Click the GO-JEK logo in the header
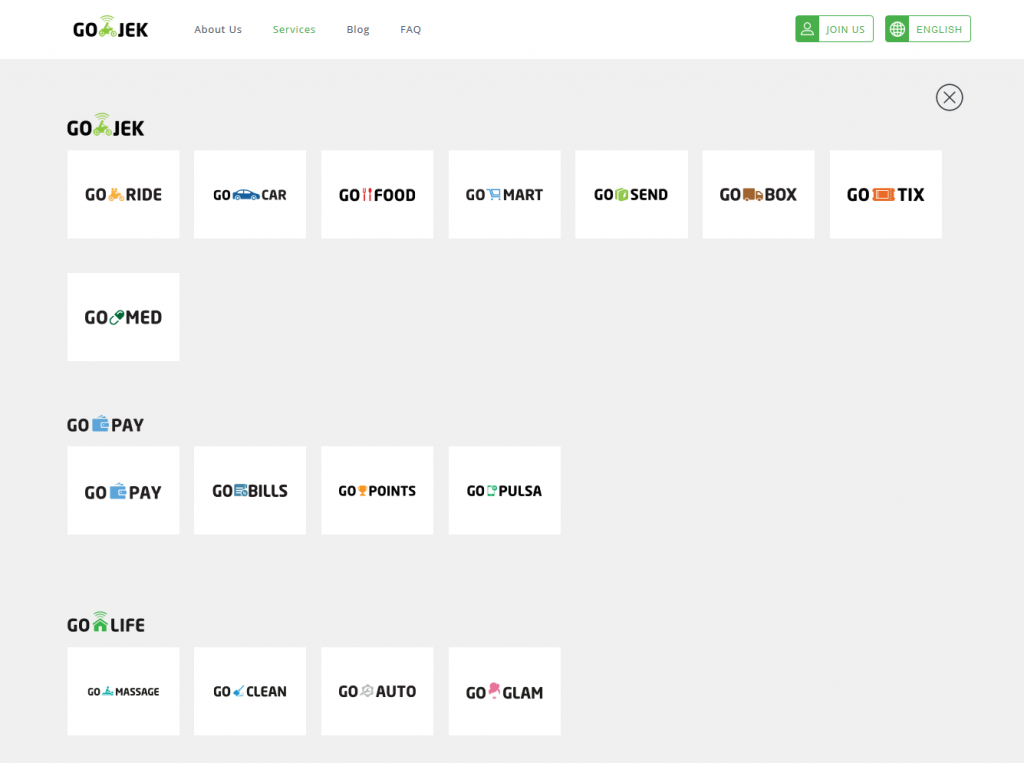 (110, 29)
